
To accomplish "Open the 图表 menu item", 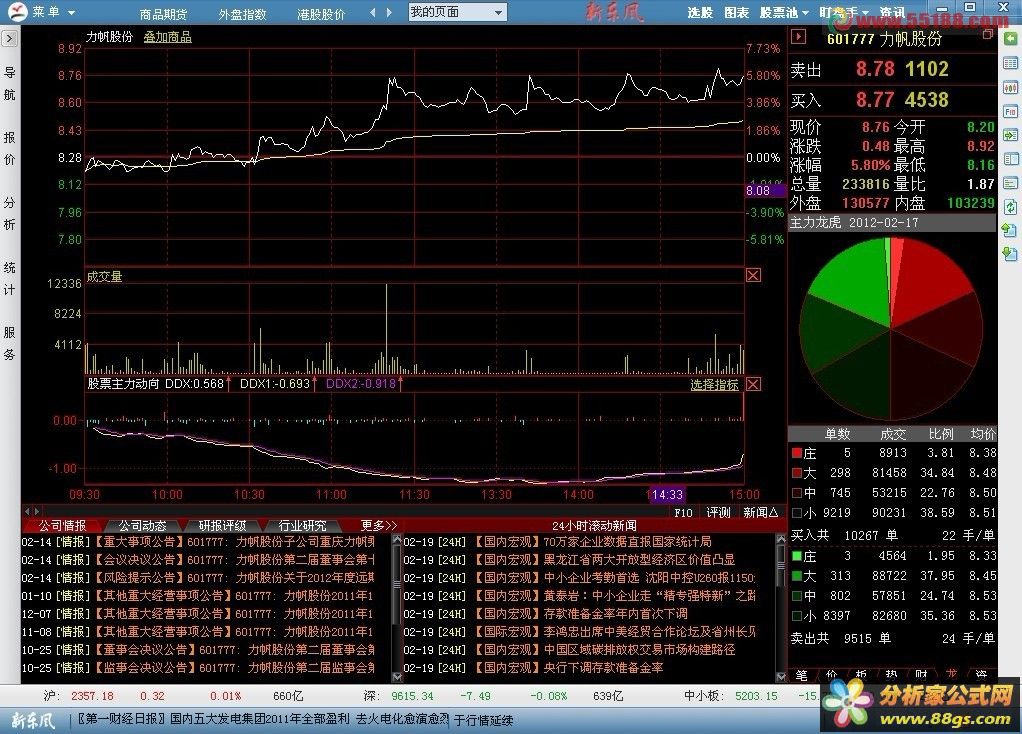I will tap(737, 13).
